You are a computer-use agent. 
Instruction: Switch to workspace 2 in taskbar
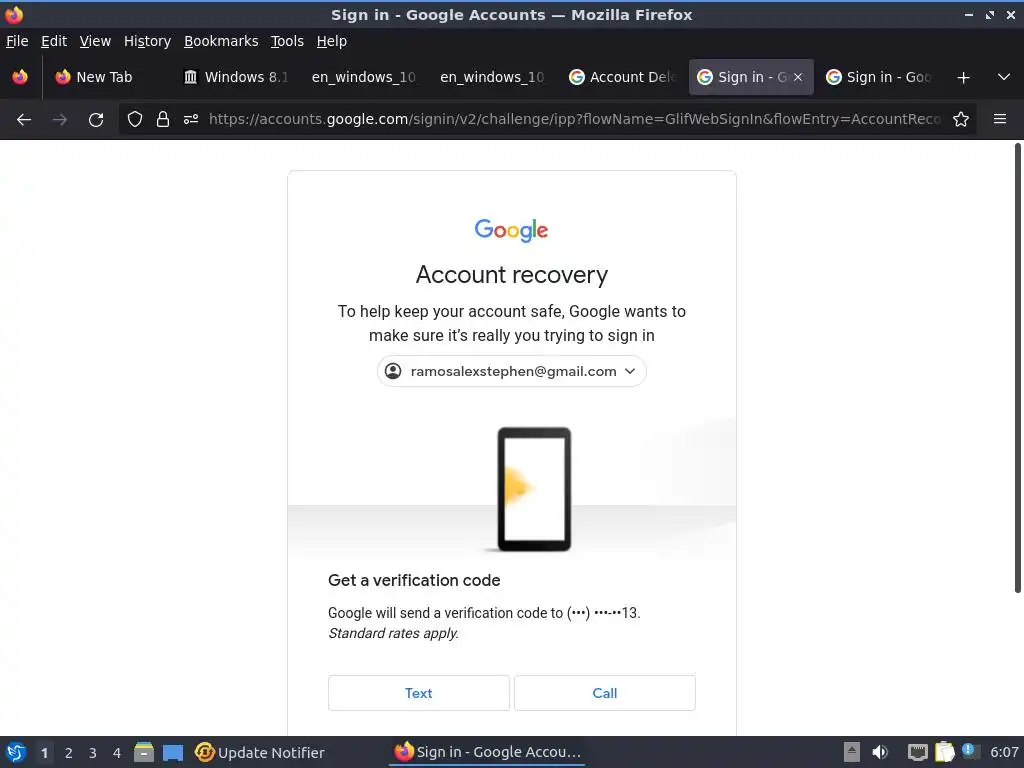pyautogui.click(x=69, y=753)
